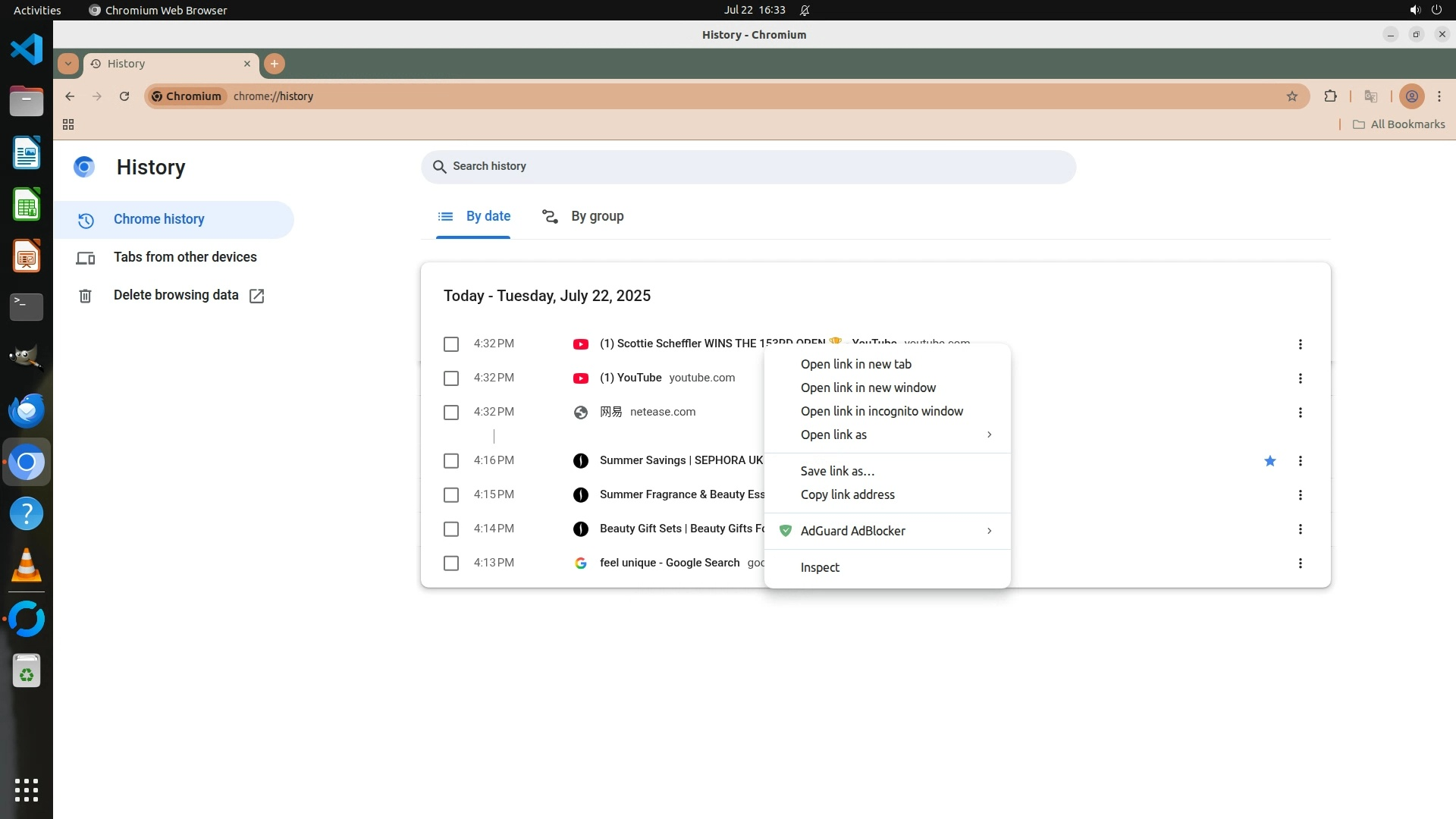Bookmark this page with star icon

pos(1292,96)
